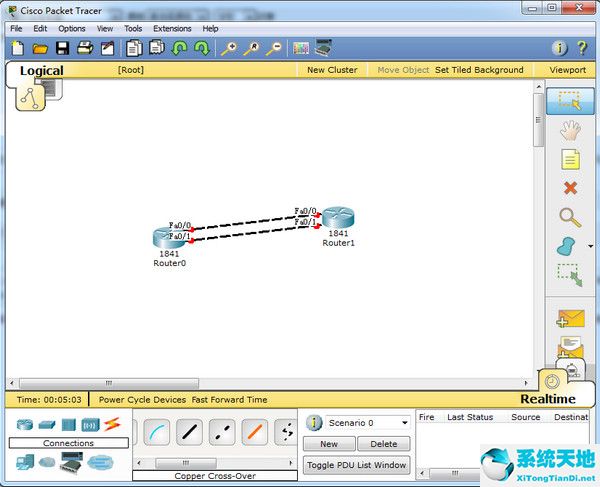The width and height of the screenshot is (600, 487).
Task: Click the Save disk icon
Action: point(62,48)
